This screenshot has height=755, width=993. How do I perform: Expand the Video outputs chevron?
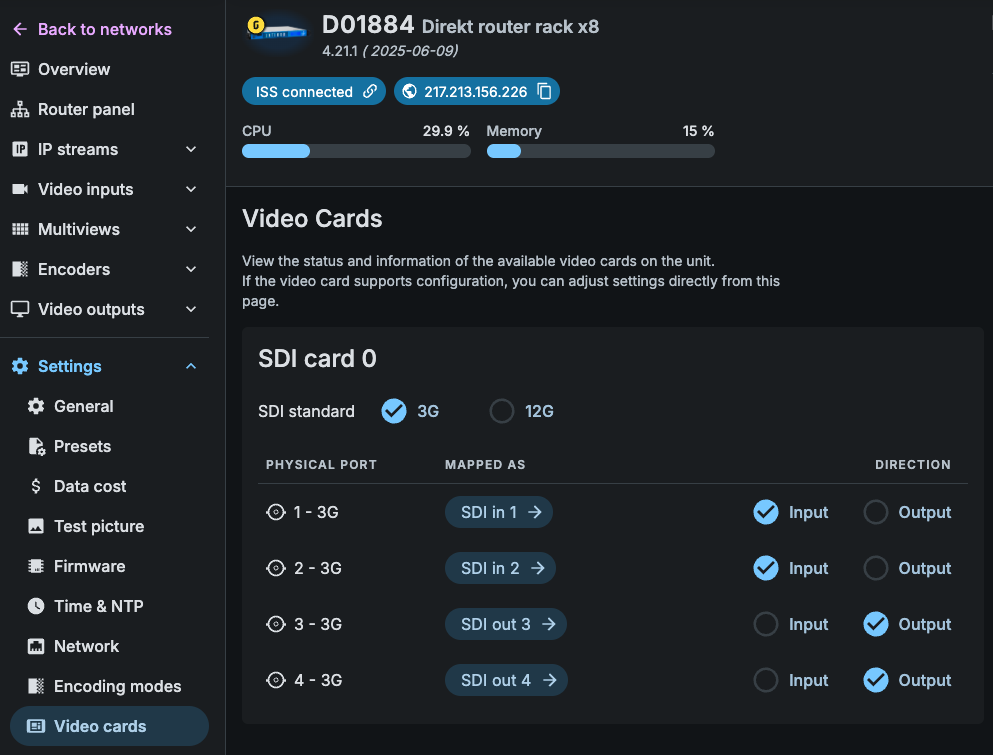191,309
